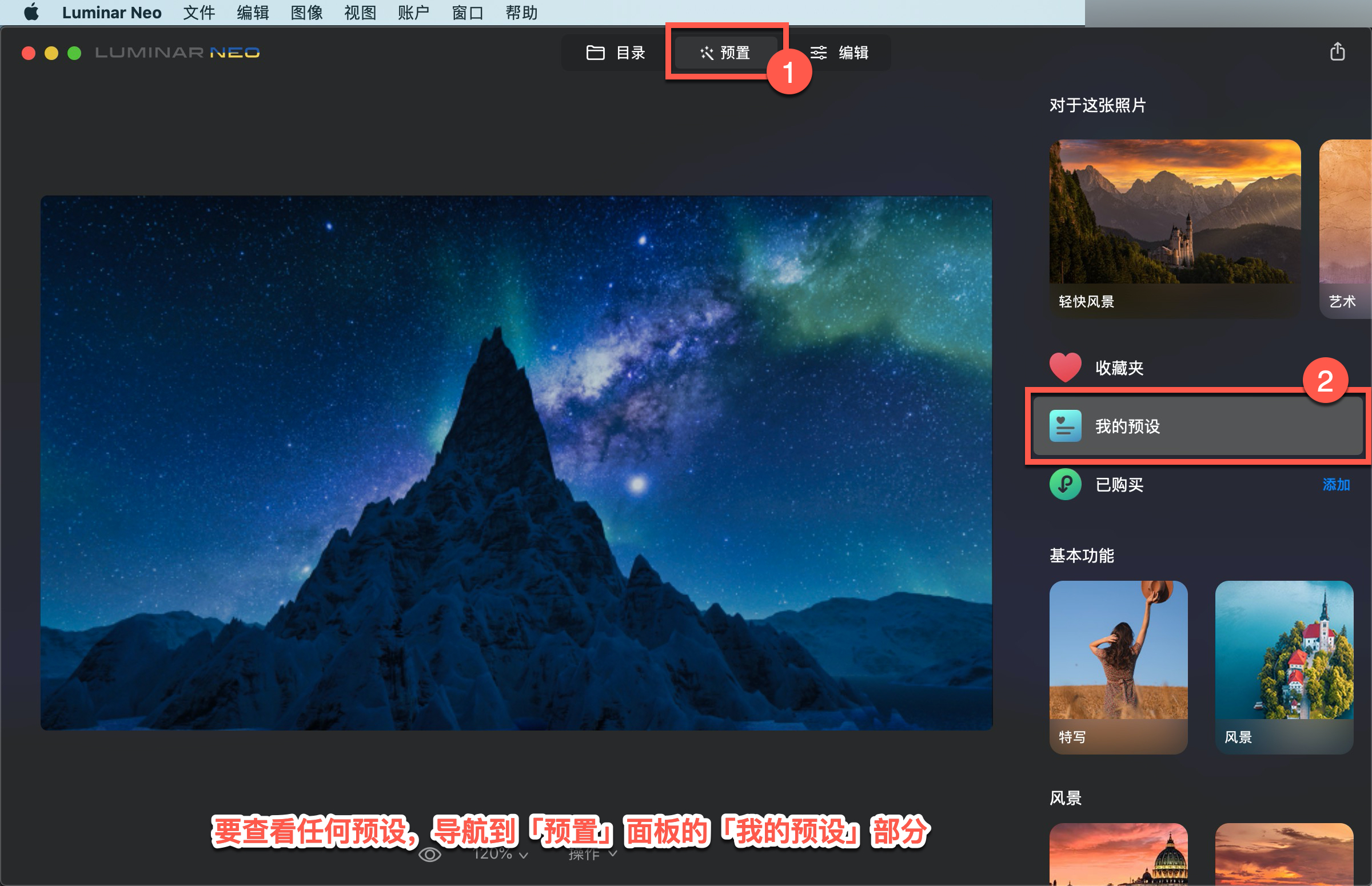Click the green Purchased icon
1372x886 pixels.
1065,484
